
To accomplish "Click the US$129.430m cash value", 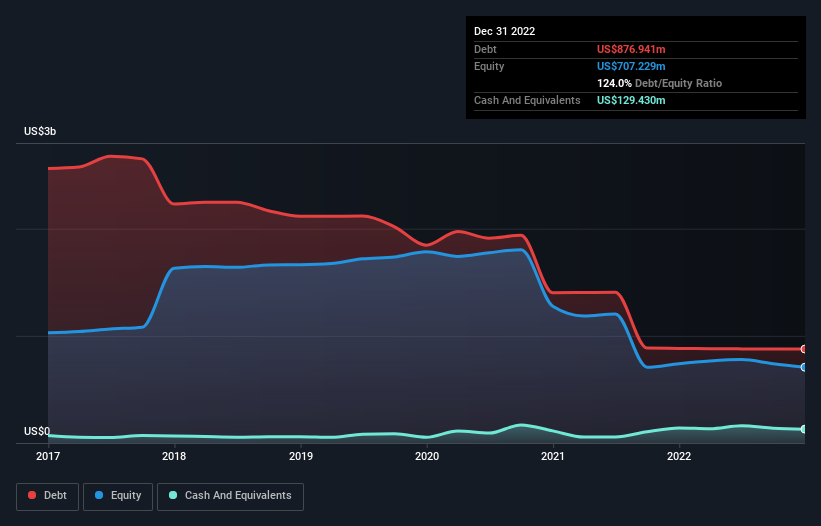I will [631, 100].
